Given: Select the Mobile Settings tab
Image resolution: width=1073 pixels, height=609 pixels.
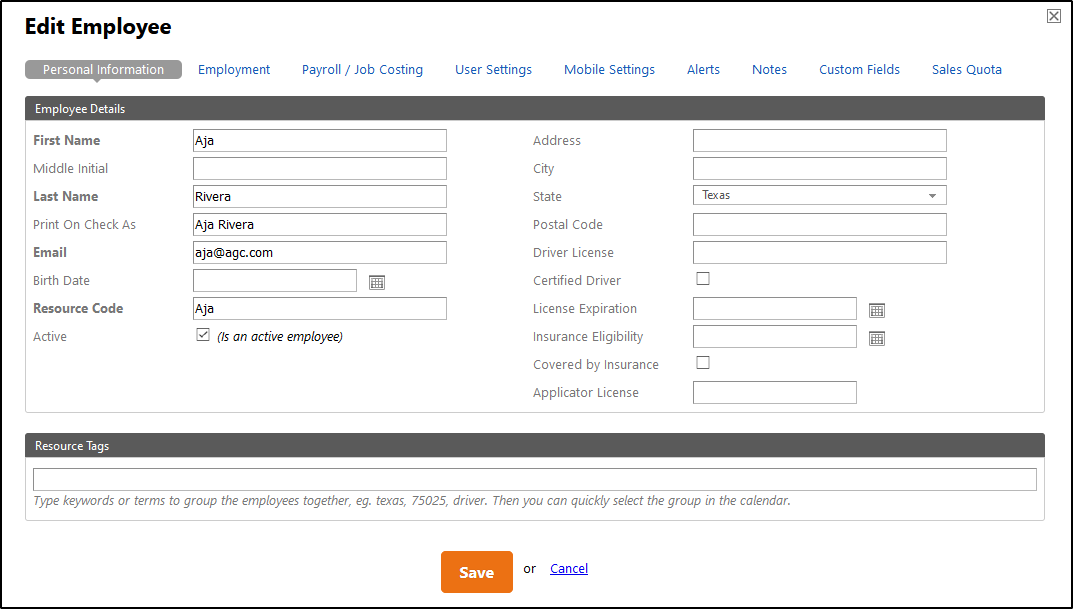Looking at the screenshot, I should point(609,70).
